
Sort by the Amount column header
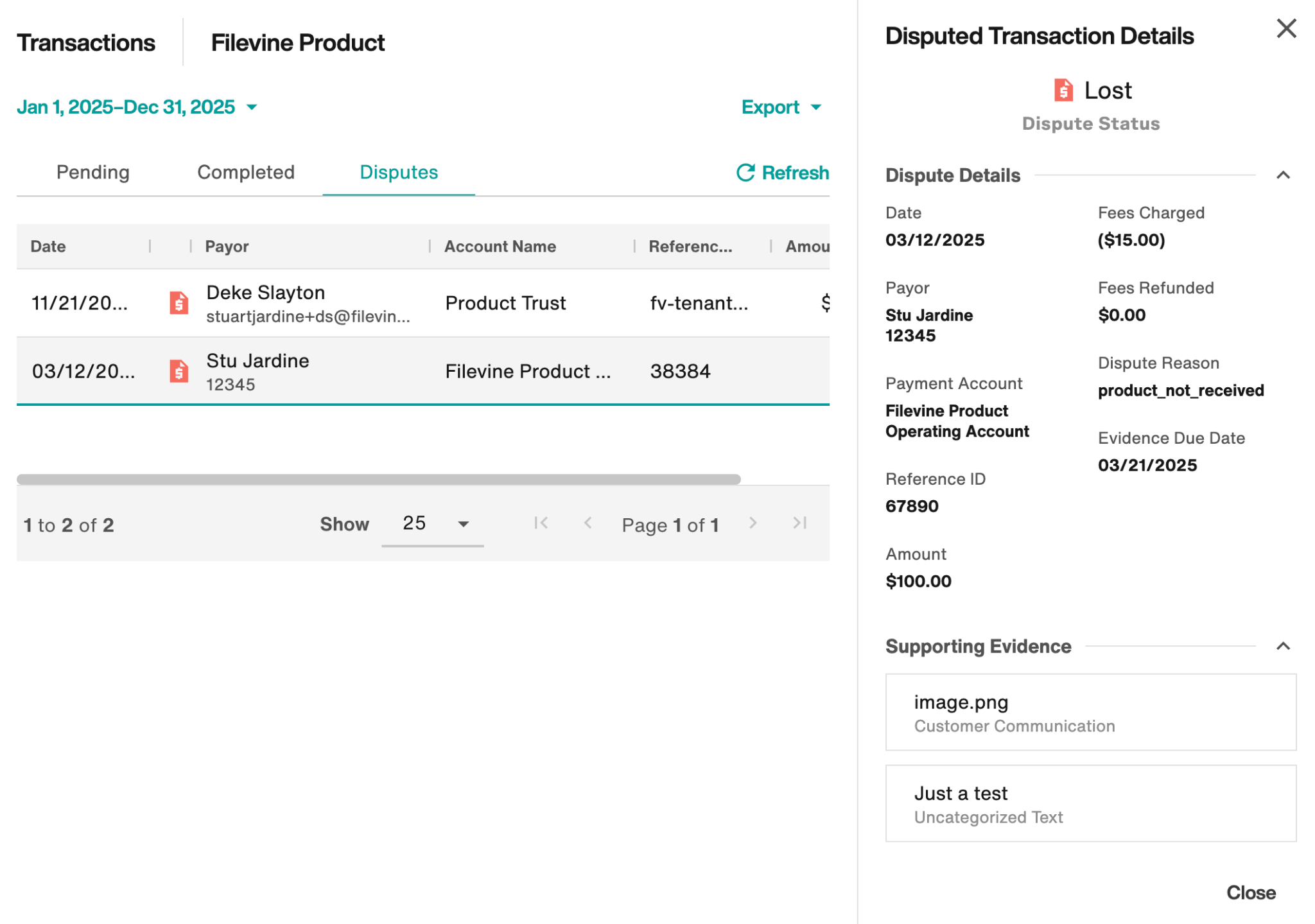click(807, 247)
